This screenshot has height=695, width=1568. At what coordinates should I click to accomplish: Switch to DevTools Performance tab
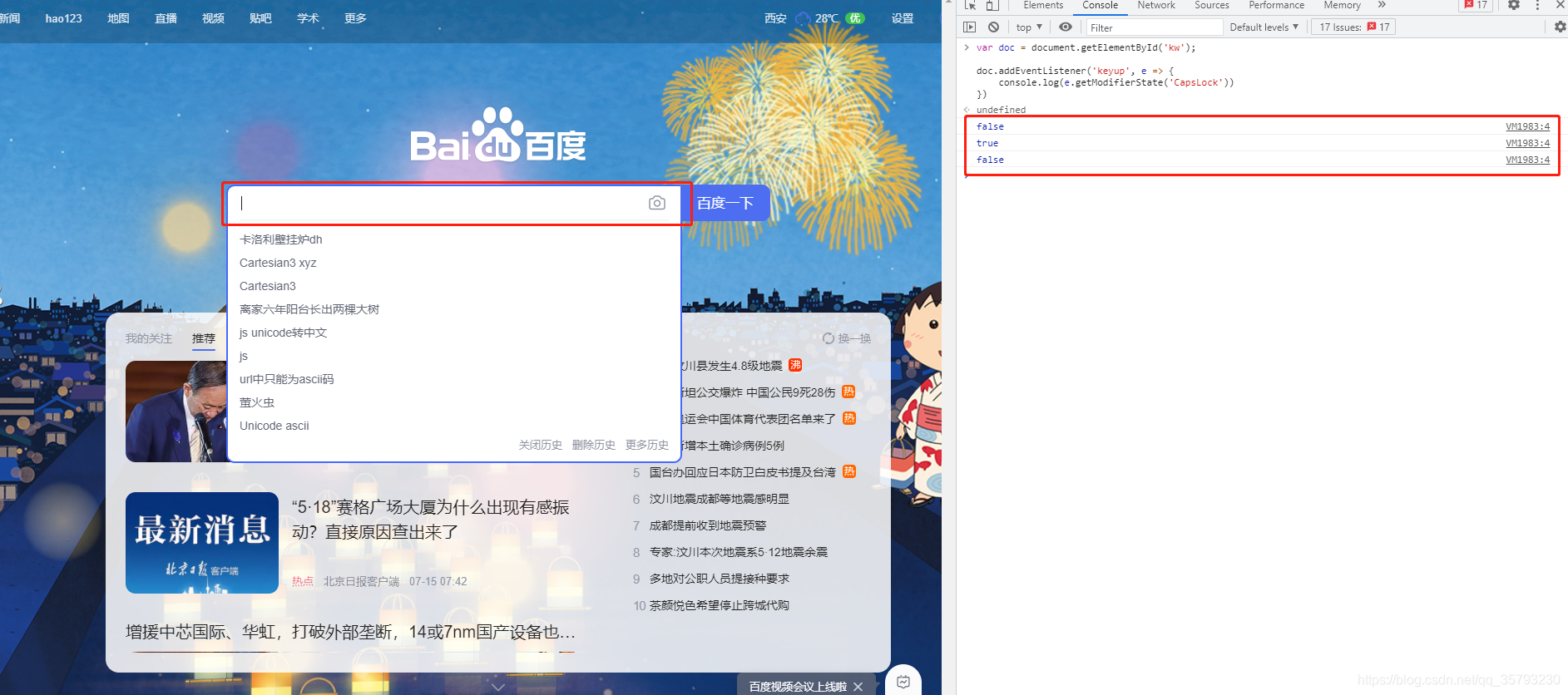(x=1277, y=5)
